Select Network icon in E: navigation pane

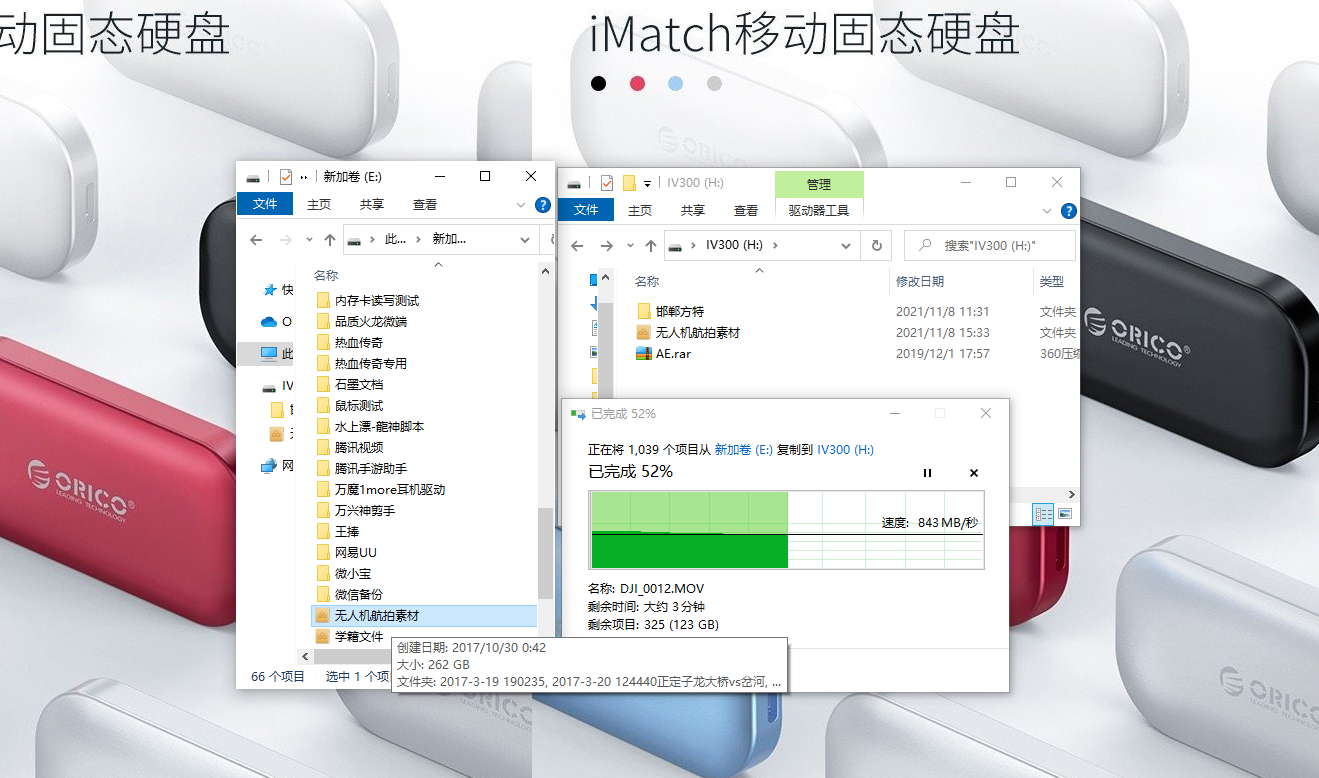point(268,466)
